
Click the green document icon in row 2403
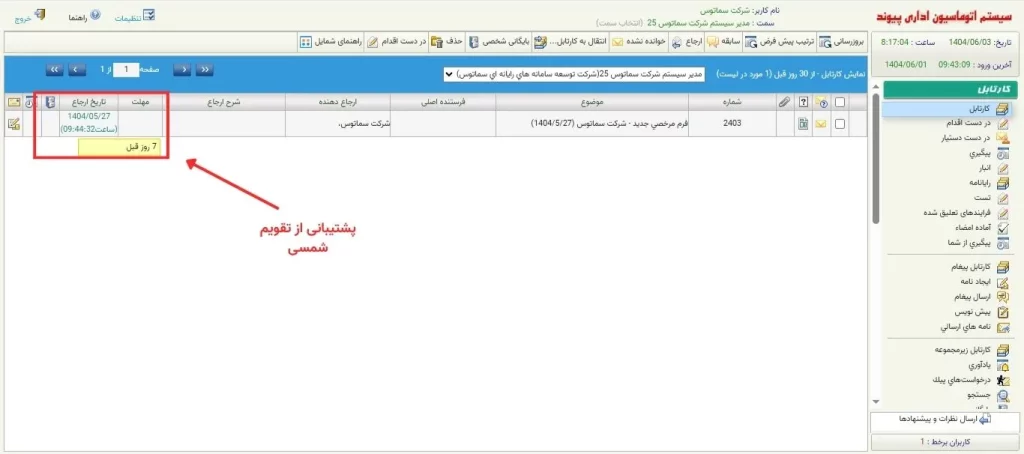(803, 123)
